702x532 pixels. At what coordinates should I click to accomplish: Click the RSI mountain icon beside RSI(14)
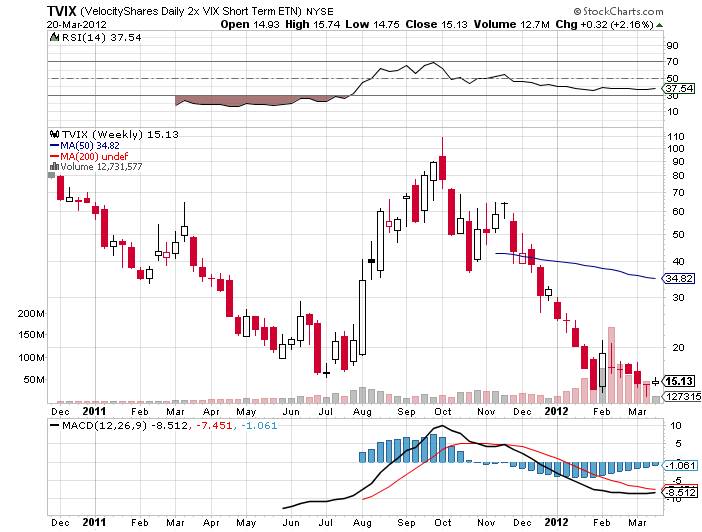click(54, 37)
